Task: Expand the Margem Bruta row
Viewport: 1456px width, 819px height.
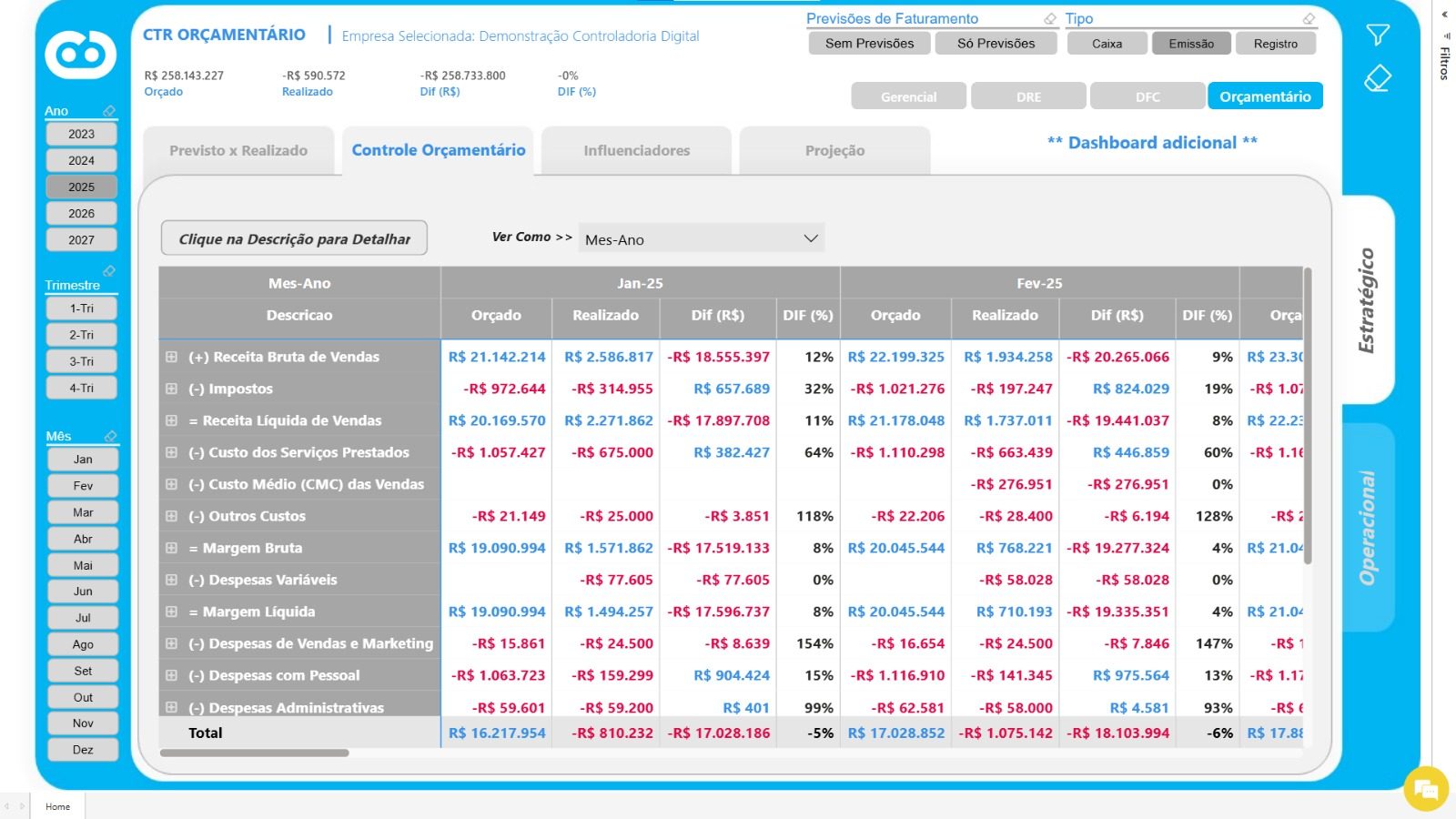Action: (x=171, y=548)
